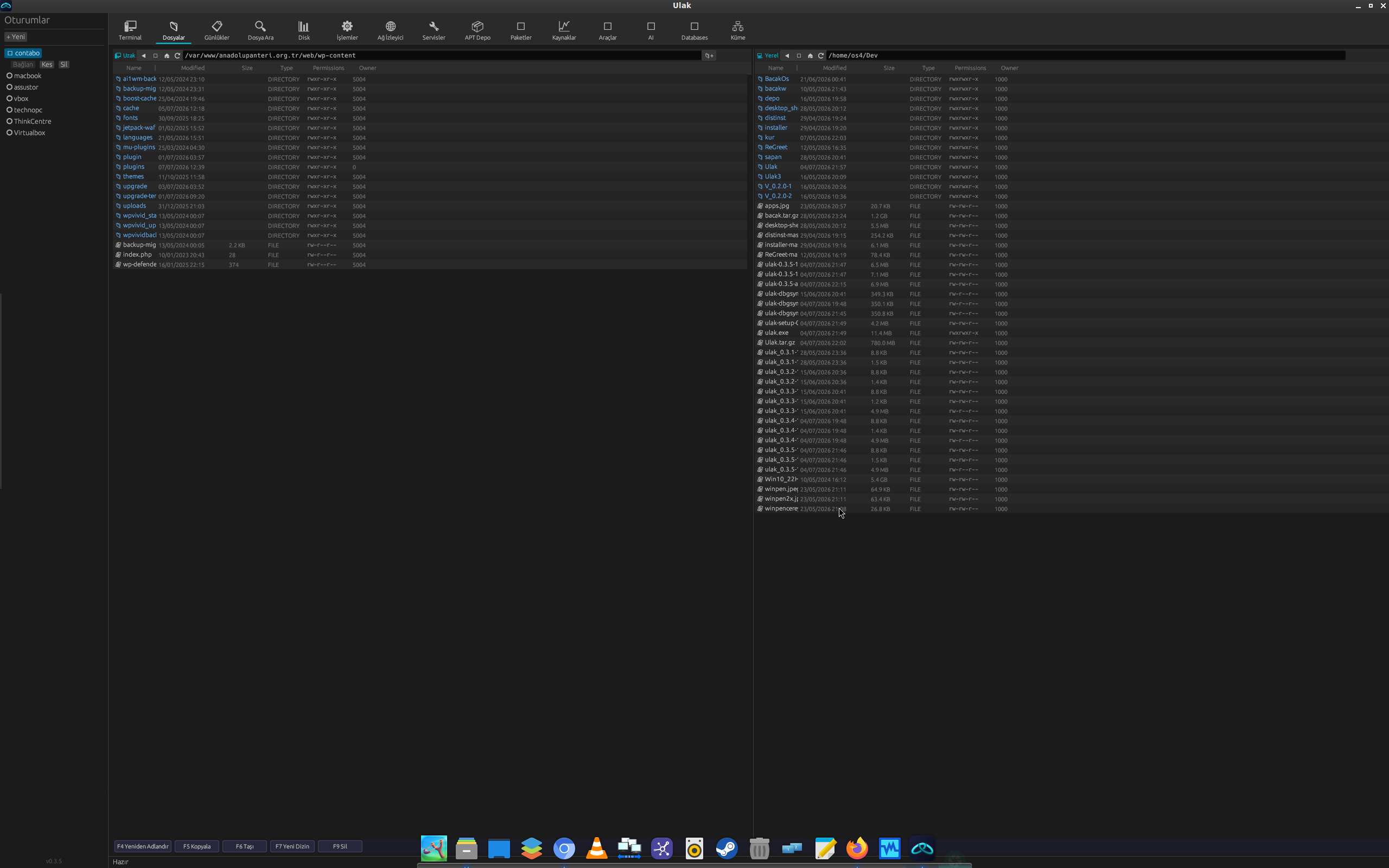Open the İşlemler processes tab

coord(347,30)
